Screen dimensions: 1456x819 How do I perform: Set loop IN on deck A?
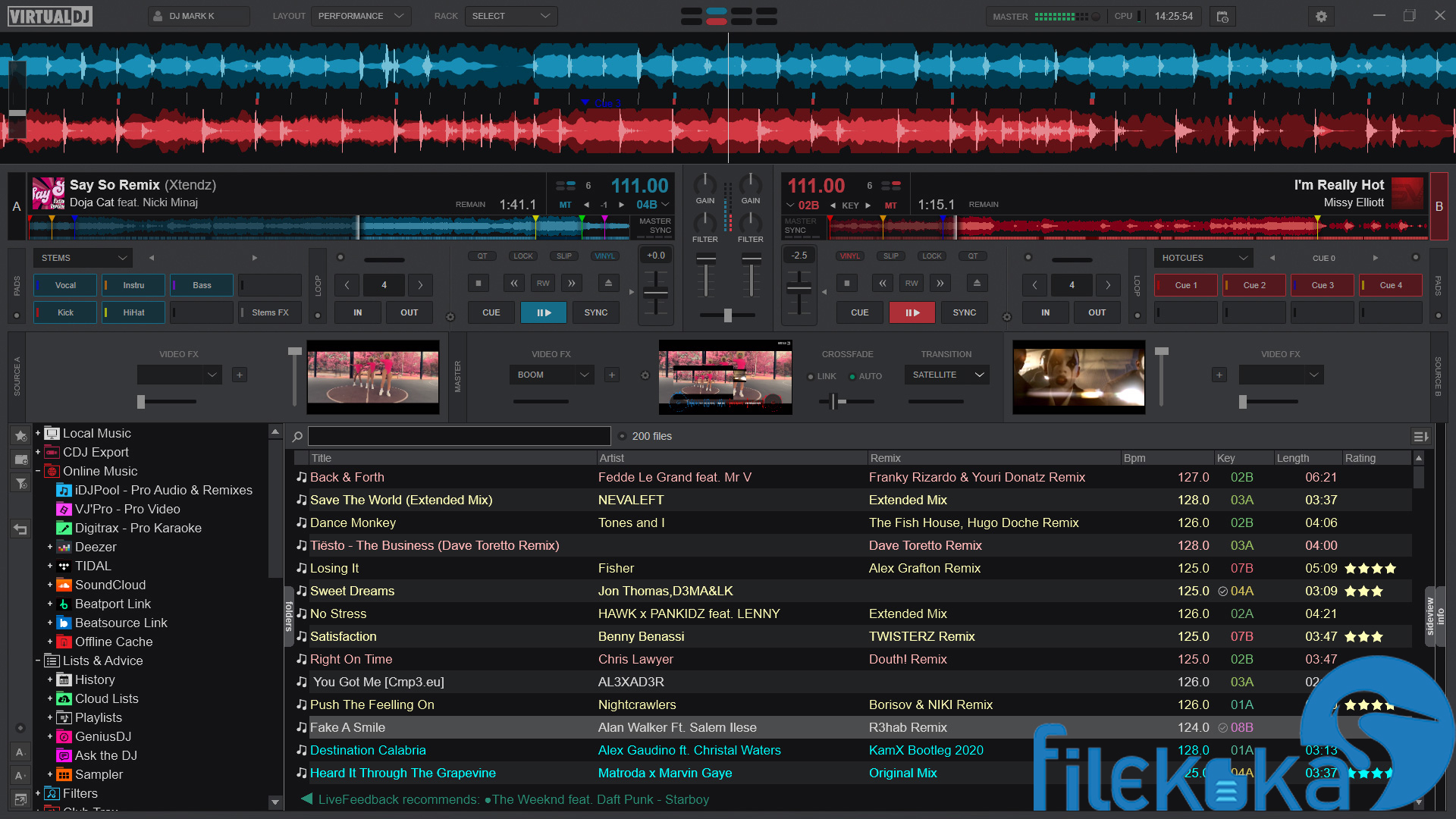click(x=358, y=312)
